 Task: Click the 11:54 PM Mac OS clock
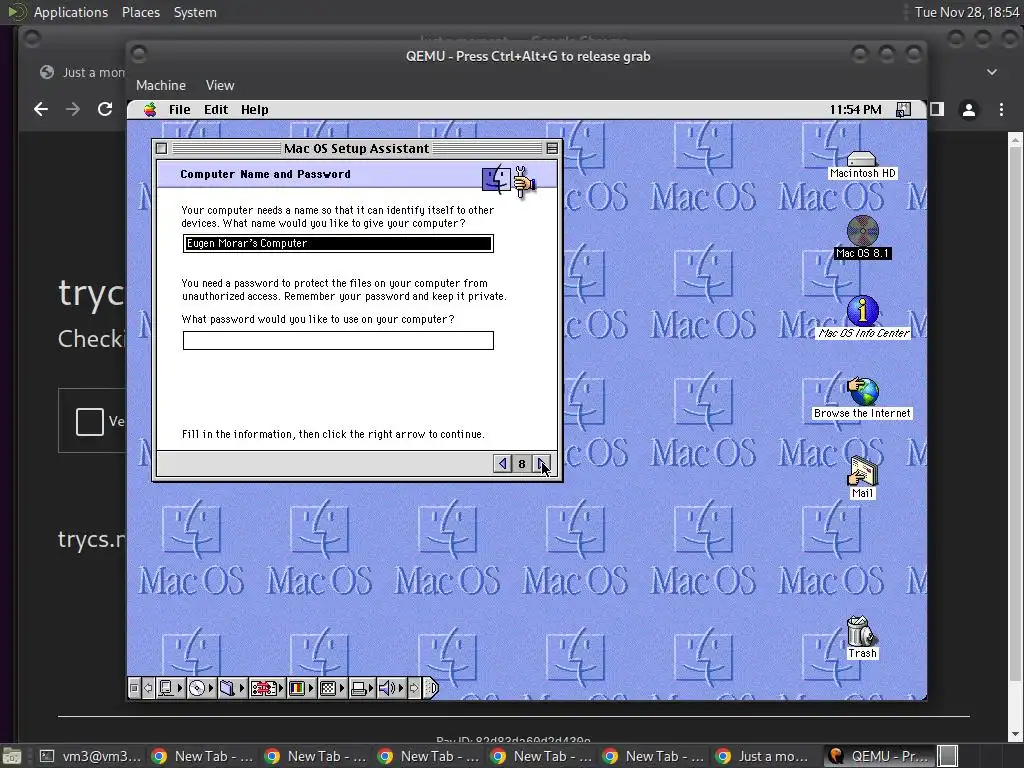(856, 110)
